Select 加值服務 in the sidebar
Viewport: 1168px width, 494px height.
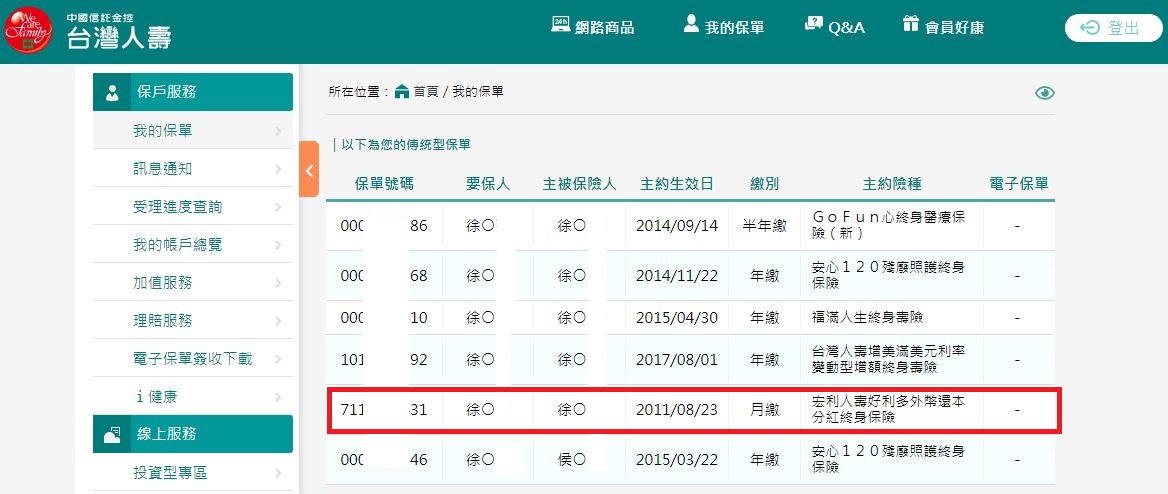[x=193, y=282]
